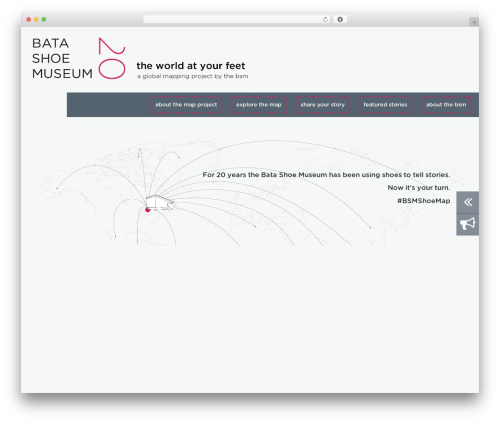Maximize the window with green button
The image size is (500, 423).
44,20
